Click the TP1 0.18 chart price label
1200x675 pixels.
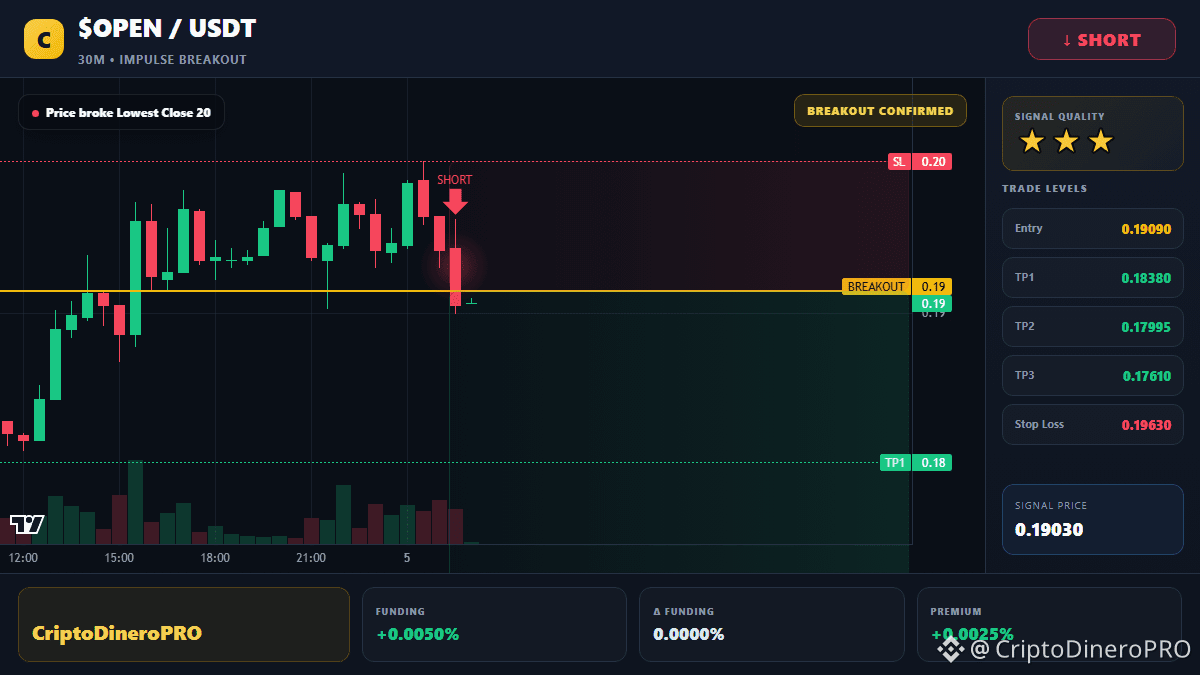[x=915, y=463]
